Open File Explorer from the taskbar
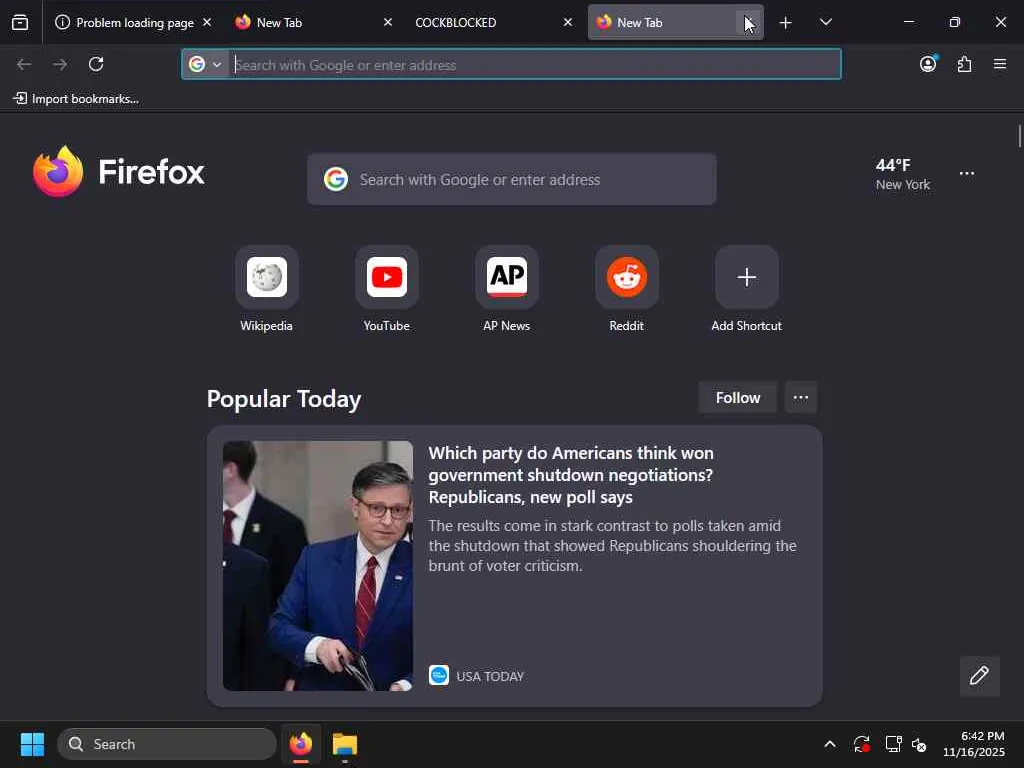 click(x=345, y=744)
